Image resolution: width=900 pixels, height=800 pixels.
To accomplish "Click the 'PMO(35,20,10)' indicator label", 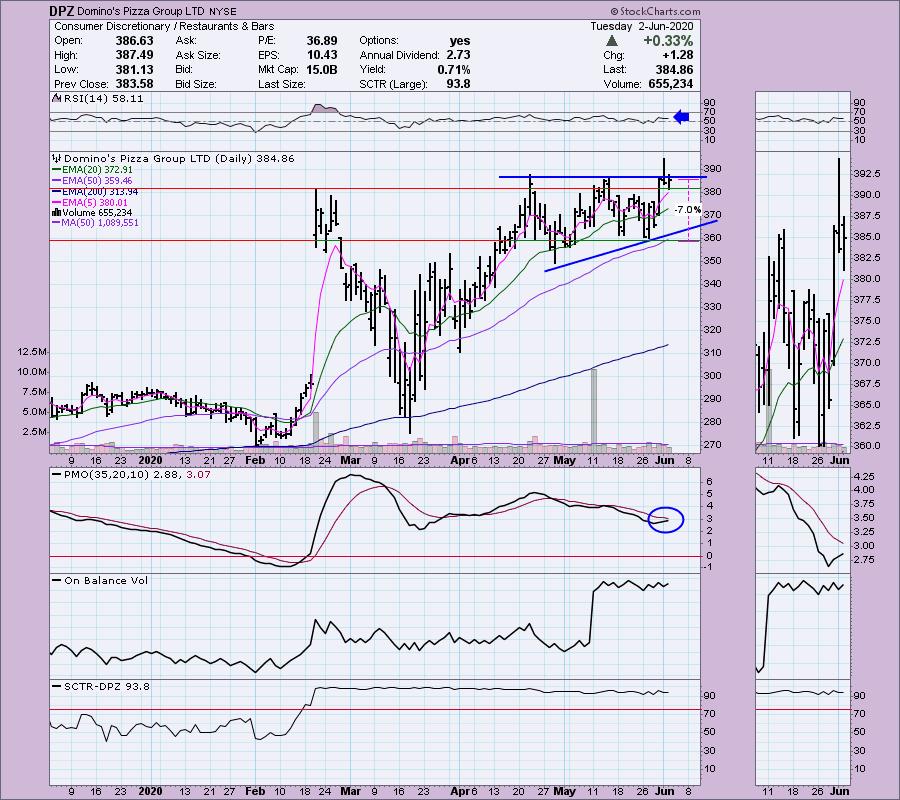I will 106,475.
